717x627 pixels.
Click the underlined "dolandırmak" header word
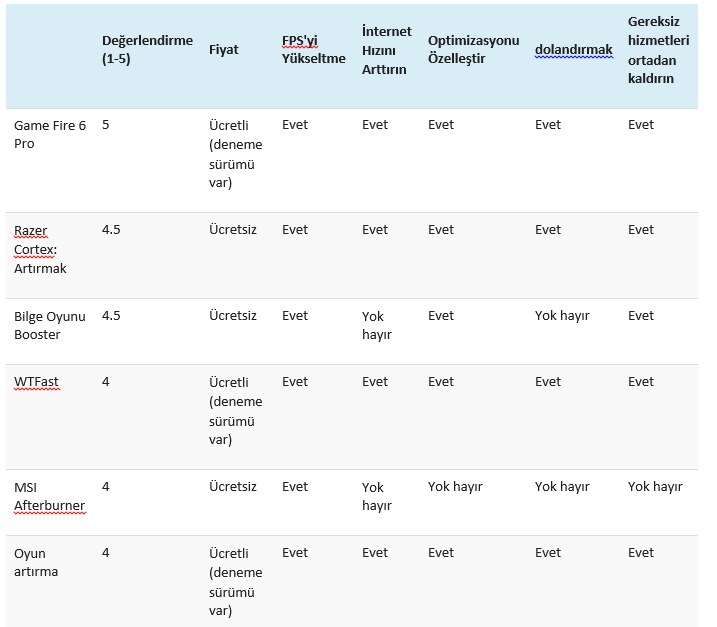(x=573, y=50)
